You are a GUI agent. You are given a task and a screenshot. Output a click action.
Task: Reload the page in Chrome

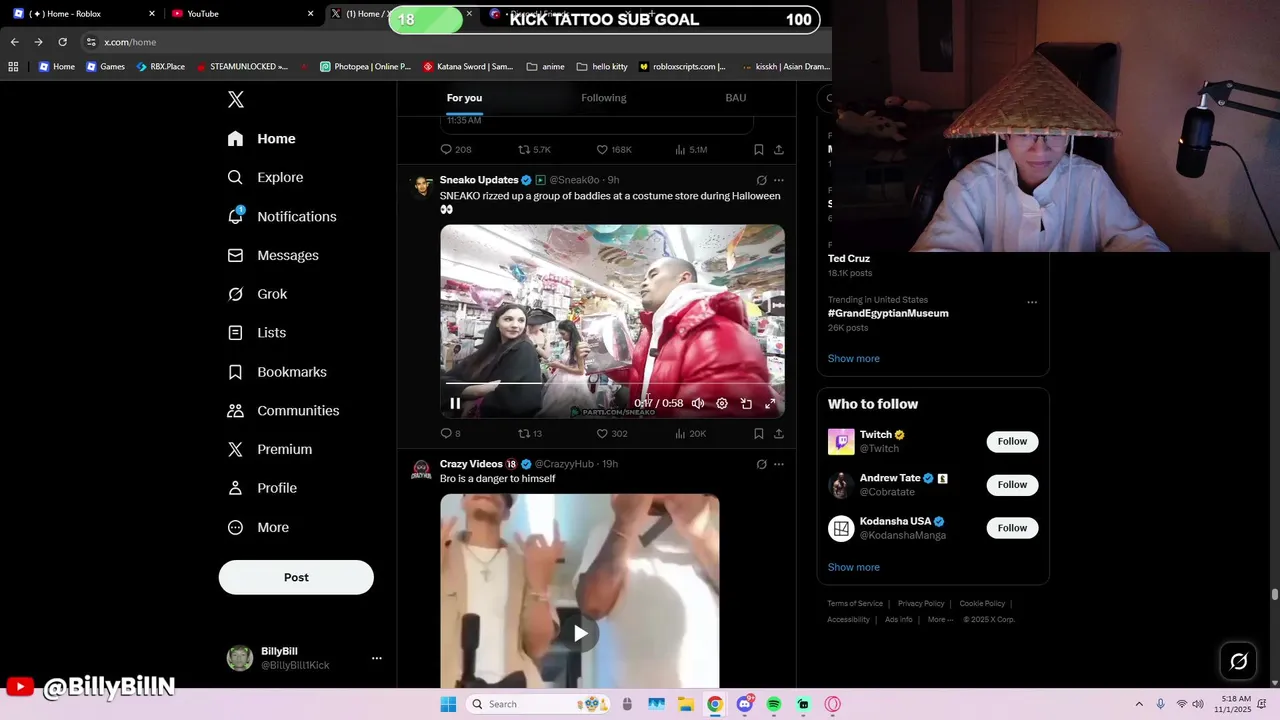point(62,42)
